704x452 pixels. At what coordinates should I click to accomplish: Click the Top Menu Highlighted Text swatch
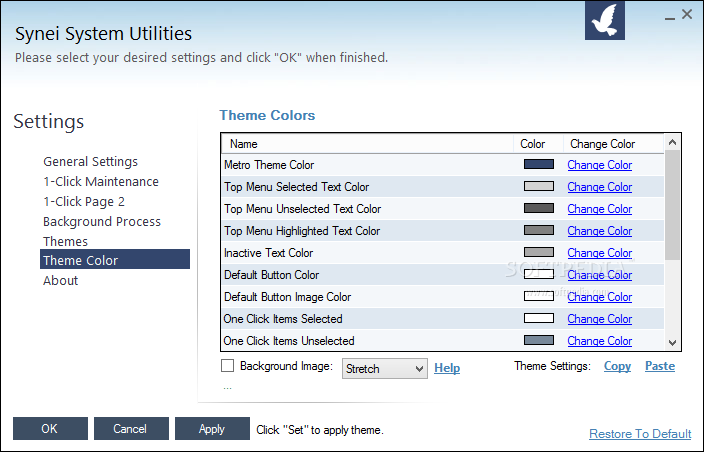pyautogui.click(x=539, y=230)
